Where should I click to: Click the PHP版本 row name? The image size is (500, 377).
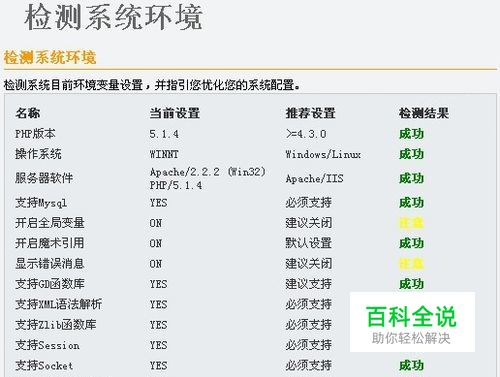point(35,134)
